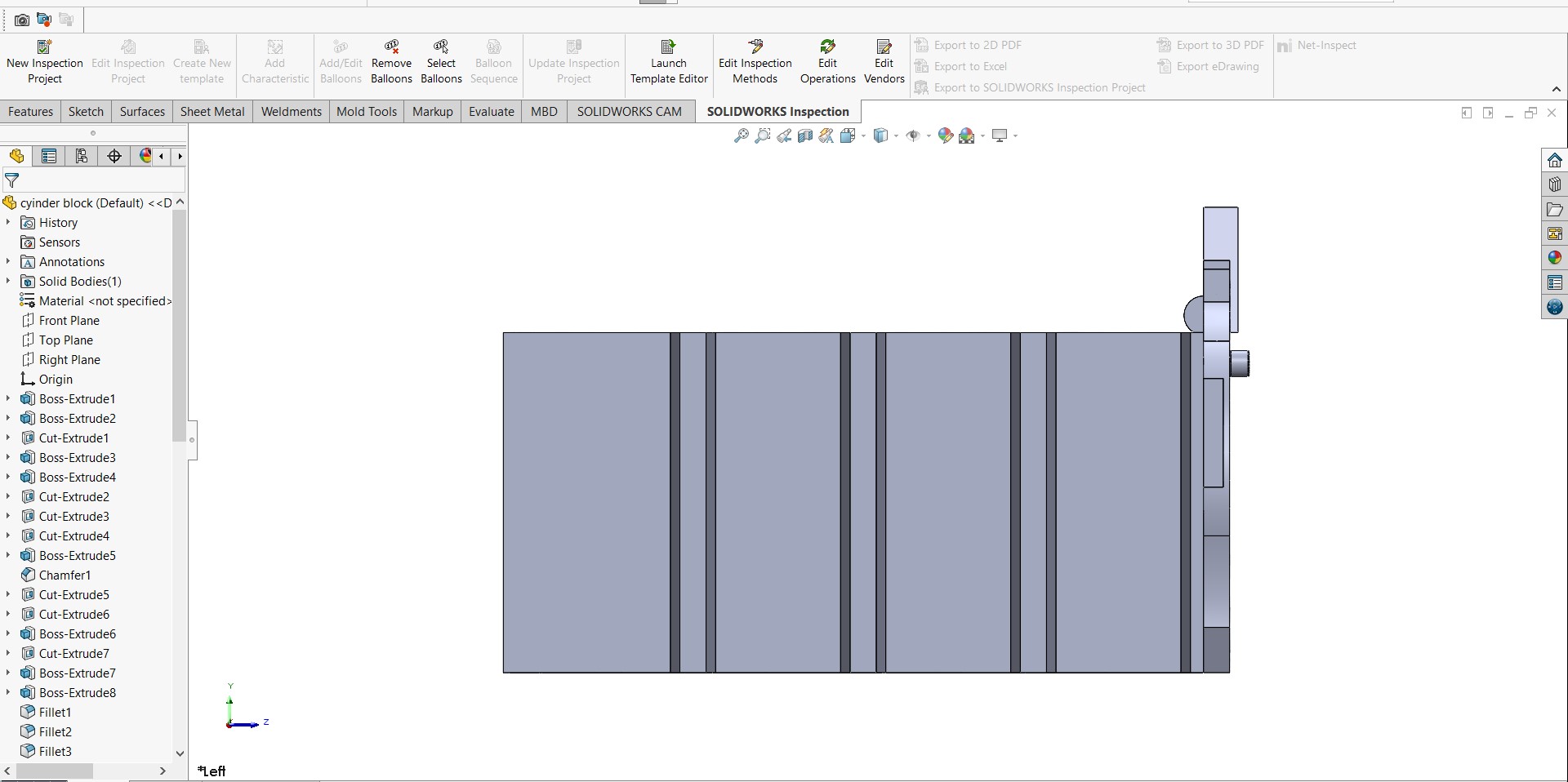This screenshot has width=1568, height=782.
Task: Click the panel collapse handle
Action: click(x=192, y=440)
